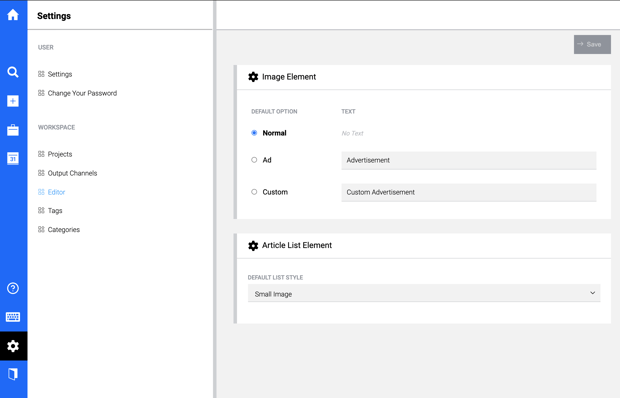
Task: Click the gear icon beside Image Element
Action: [253, 77]
